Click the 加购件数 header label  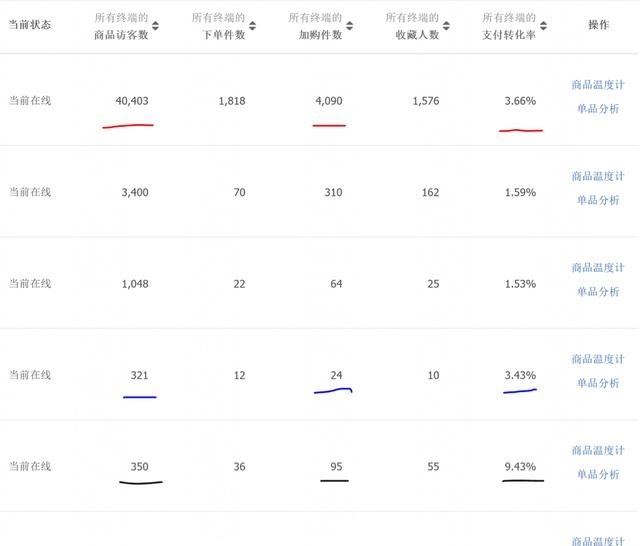[320, 35]
